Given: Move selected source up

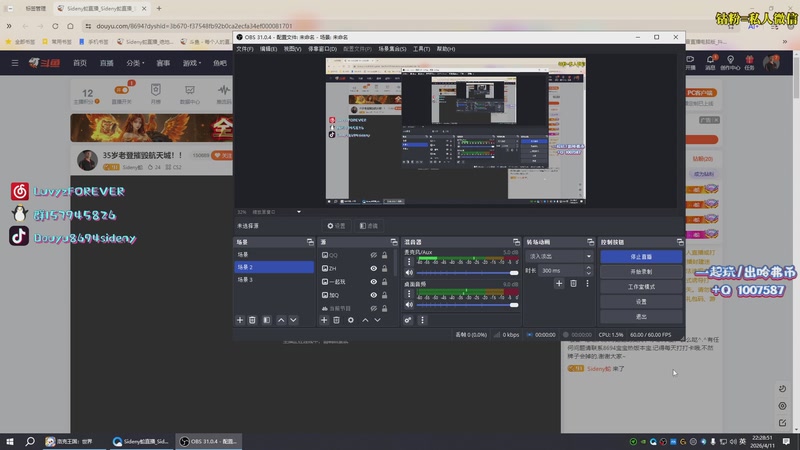Looking at the screenshot, I should pos(365,320).
